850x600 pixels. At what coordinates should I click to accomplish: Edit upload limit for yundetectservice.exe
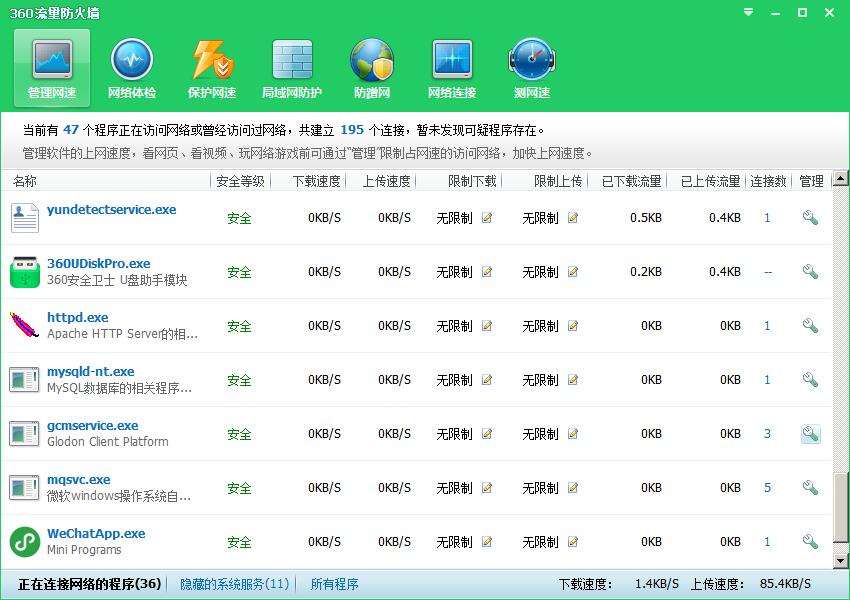pyautogui.click(x=572, y=218)
